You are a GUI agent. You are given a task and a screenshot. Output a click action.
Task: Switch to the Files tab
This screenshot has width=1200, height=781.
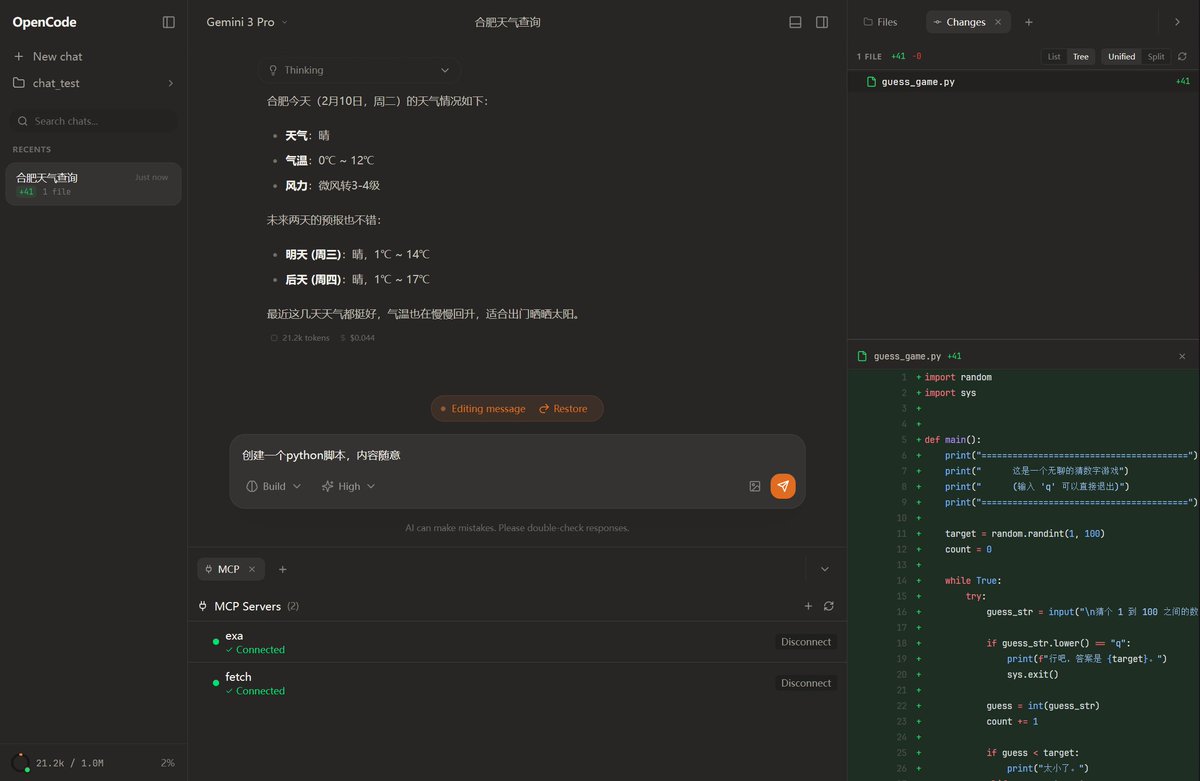(880, 22)
